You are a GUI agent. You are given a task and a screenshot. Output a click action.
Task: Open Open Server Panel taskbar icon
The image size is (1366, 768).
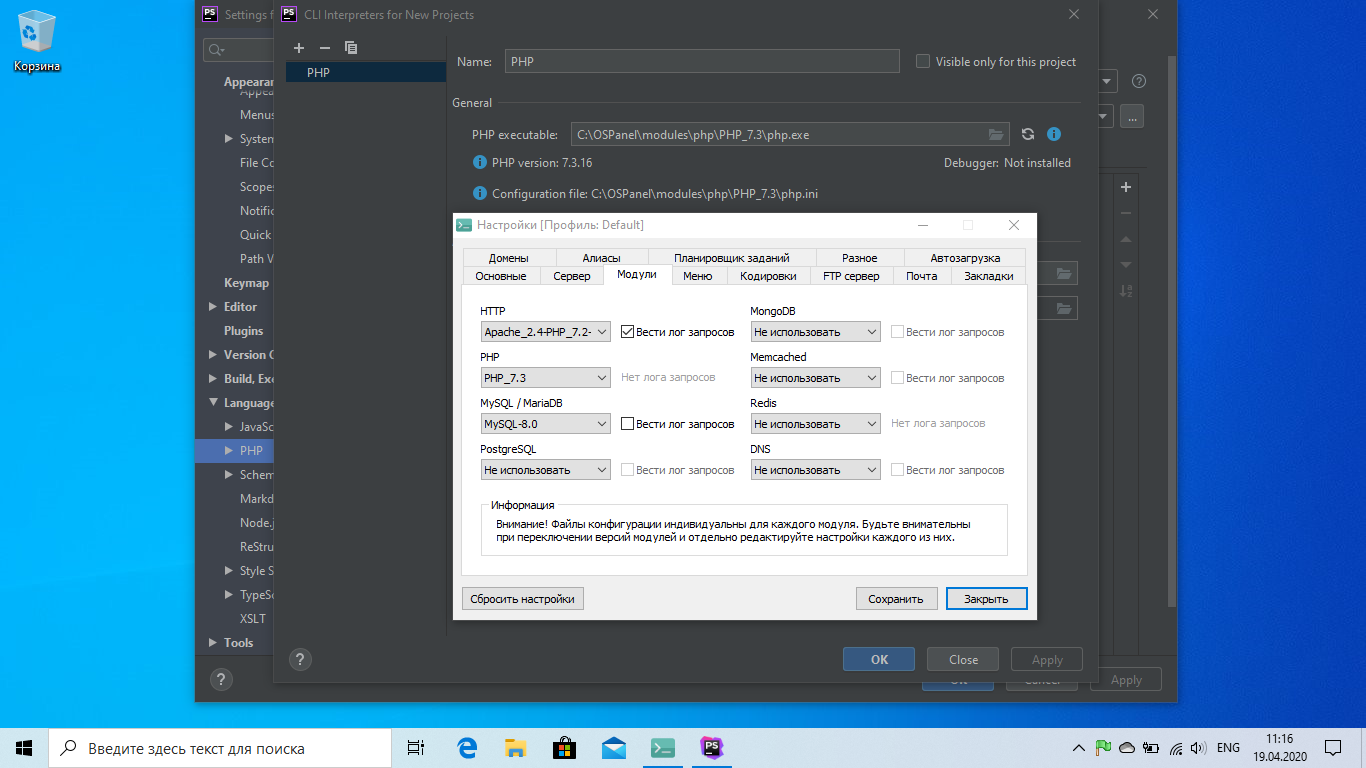pyautogui.click(x=662, y=747)
